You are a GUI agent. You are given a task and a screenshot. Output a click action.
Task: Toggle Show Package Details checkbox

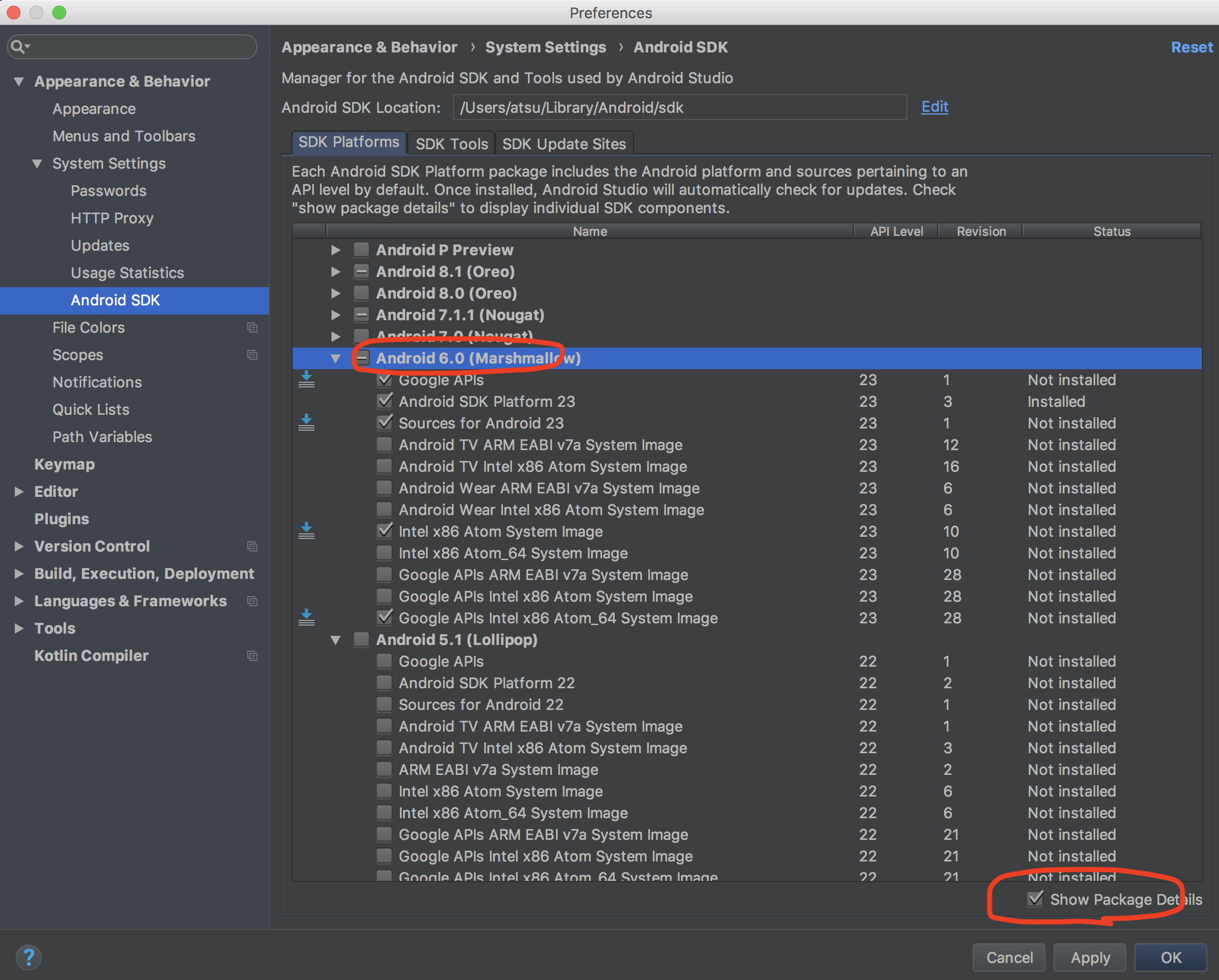coord(1036,899)
